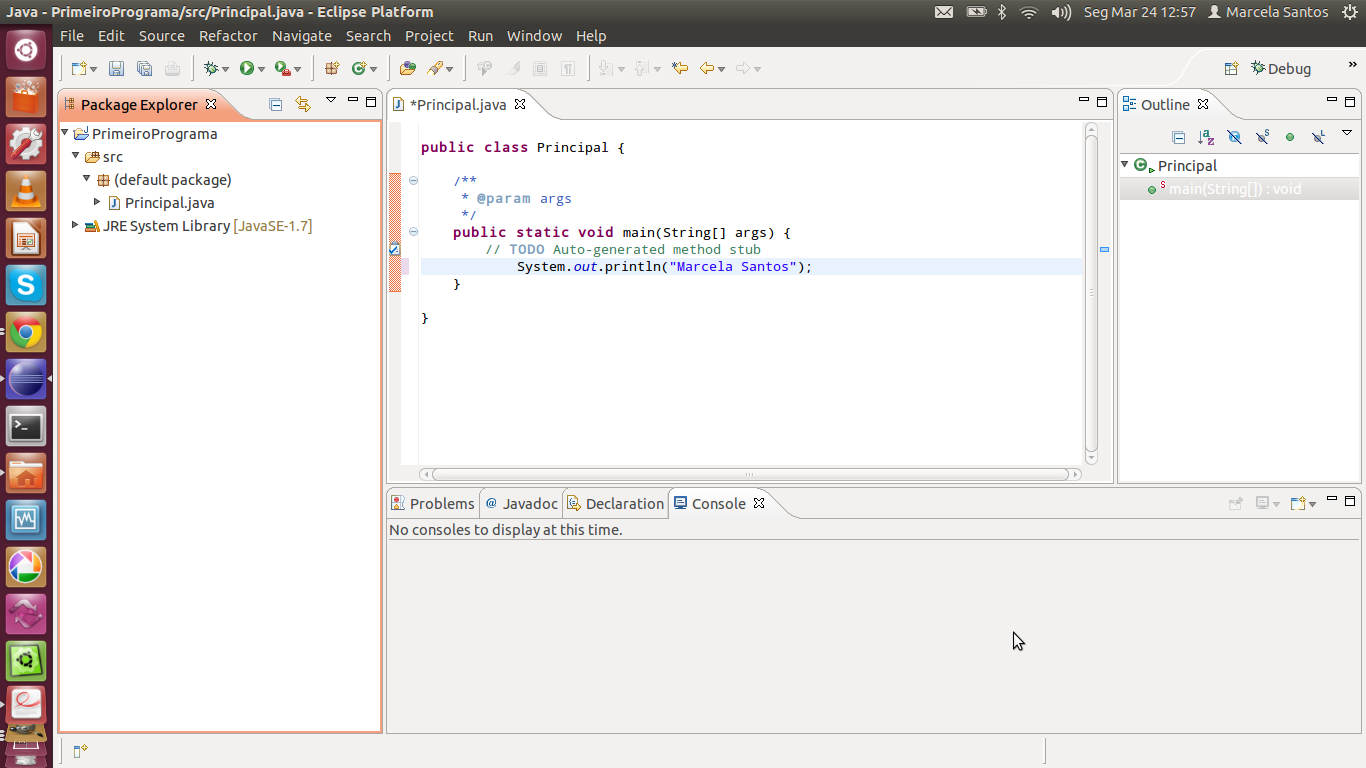Click the editor's horizontal scrollbar

pyautogui.click(x=750, y=475)
